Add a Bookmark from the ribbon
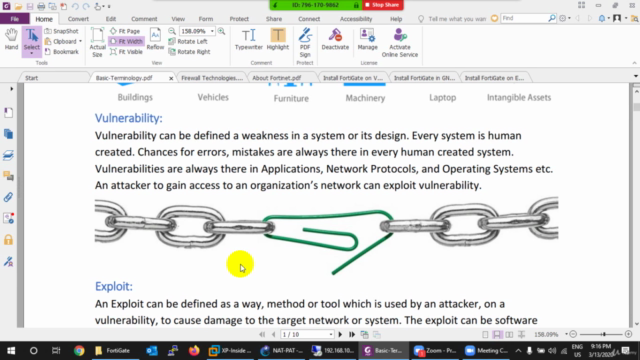 (x=61, y=52)
